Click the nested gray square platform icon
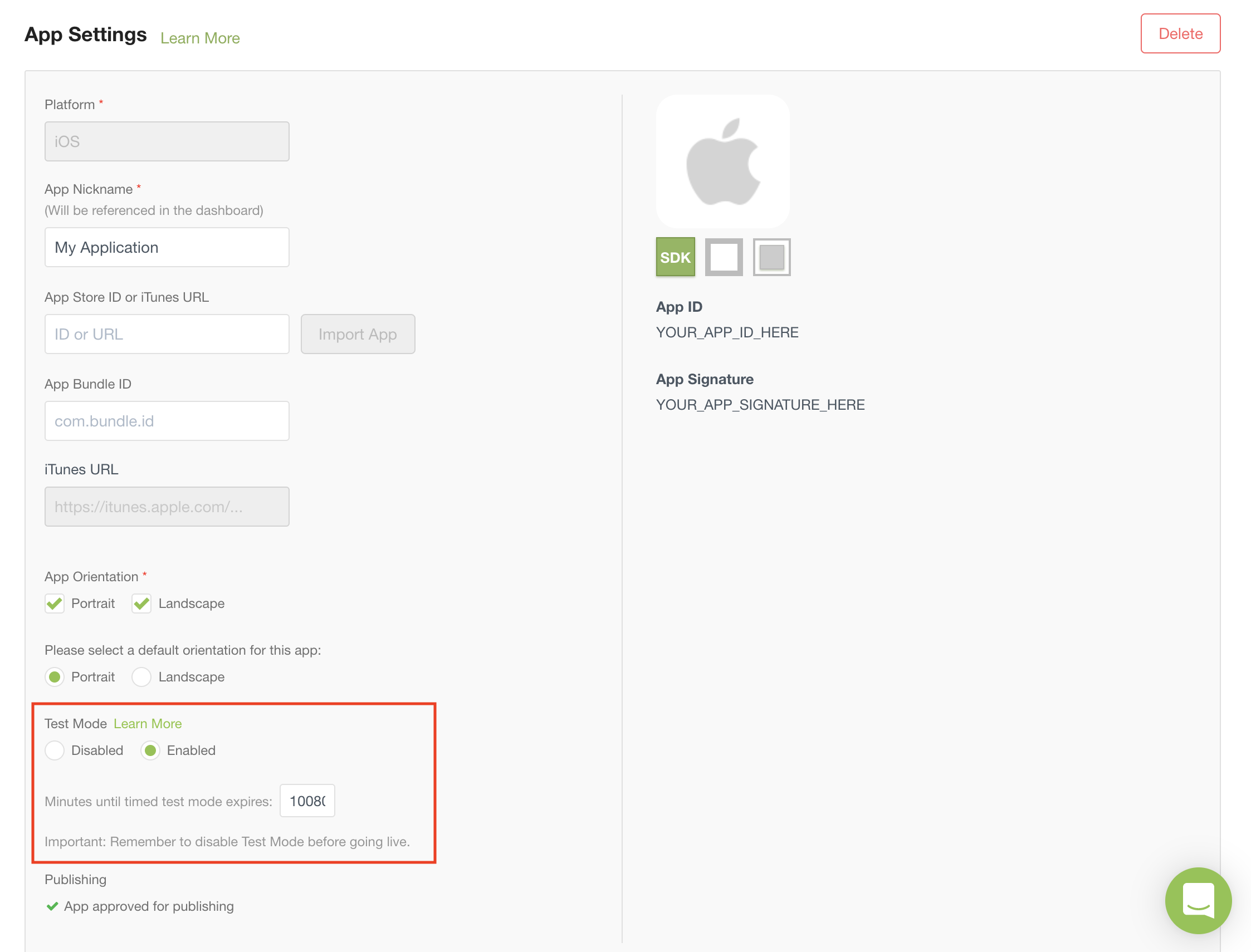This screenshot has width=1251, height=952. [x=771, y=257]
